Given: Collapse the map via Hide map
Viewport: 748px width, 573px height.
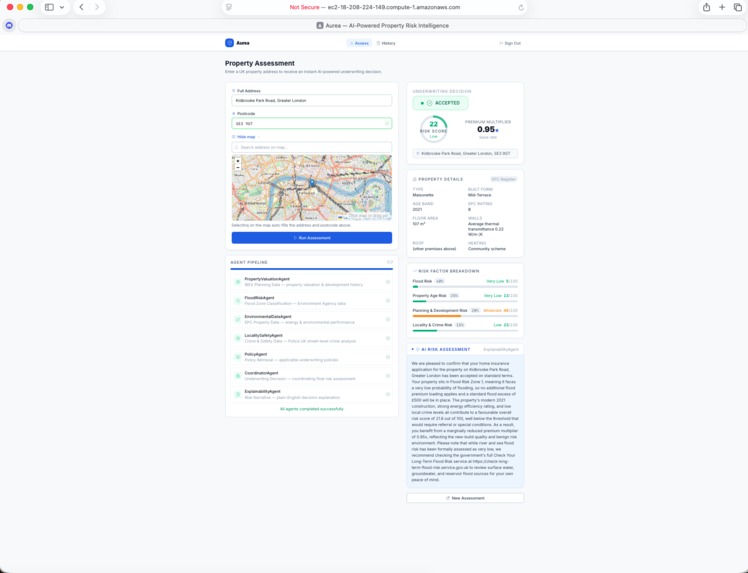Looking at the screenshot, I should tap(246, 137).
